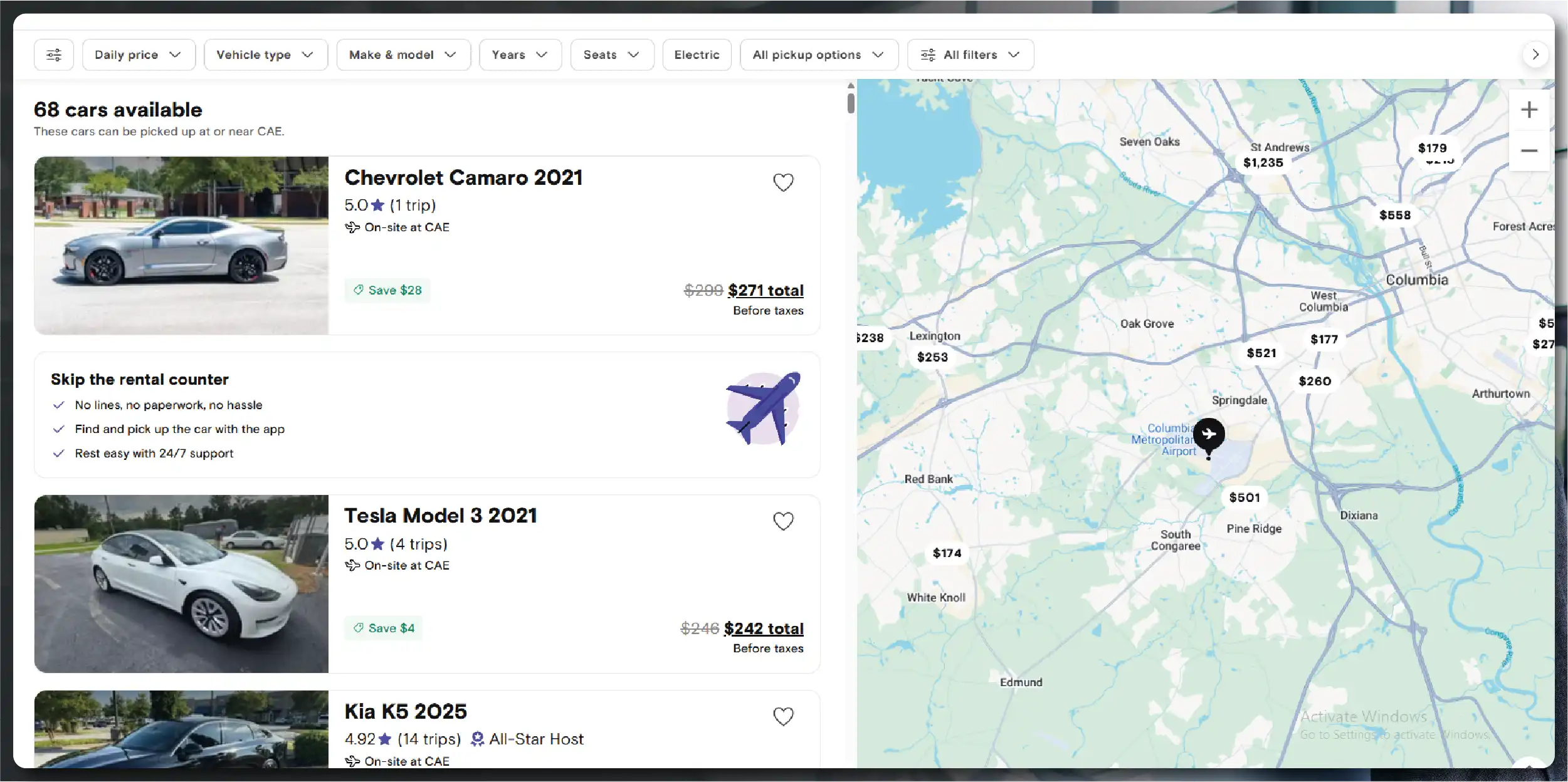Screen dimensions: 1568x782
Task: Open the Vehicle type dropdown
Action: 265,55
